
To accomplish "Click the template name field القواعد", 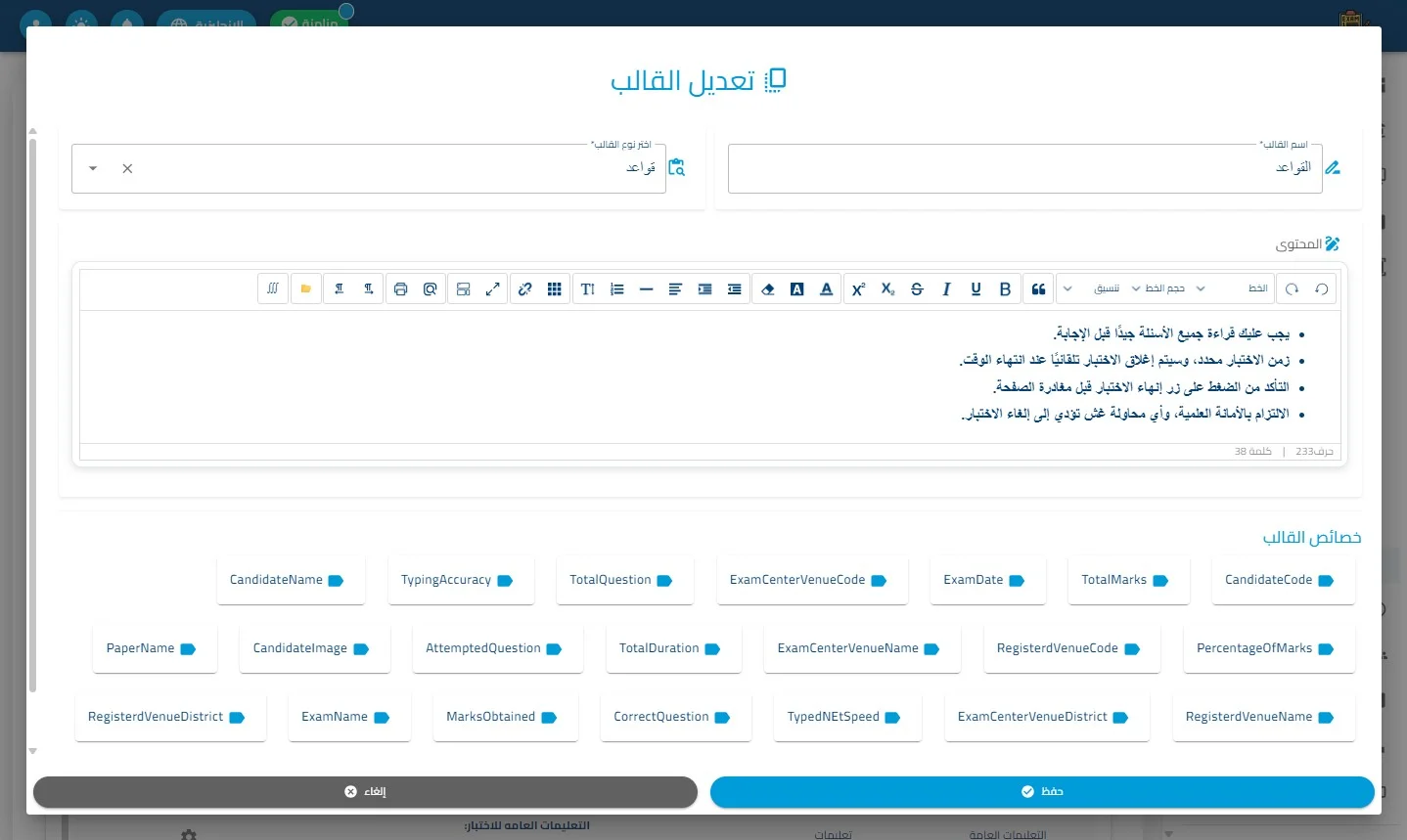I will (1024, 168).
